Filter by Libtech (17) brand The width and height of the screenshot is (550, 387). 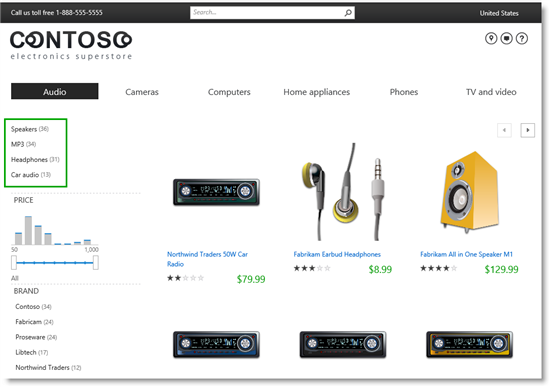(x=32, y=352)
